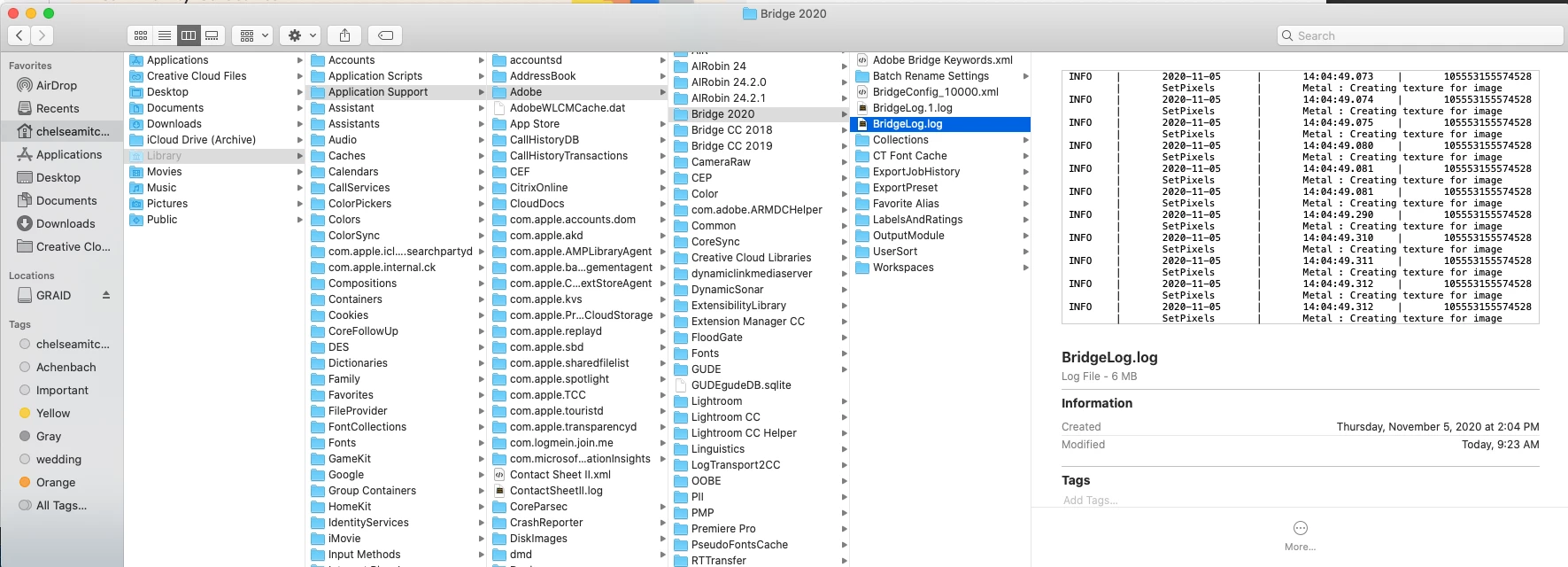Expand the Bridge CC 2019 folder arrow

844,146
